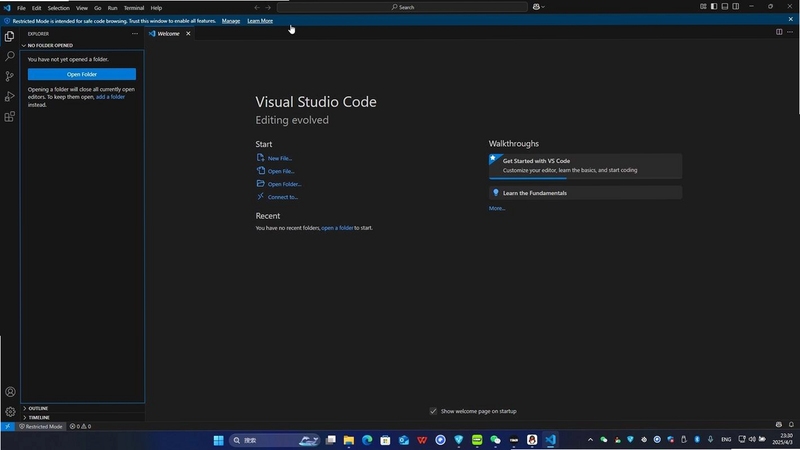Show hidden system tray icons chevron
The width and height of the screenshot is (800, 450).
click(590, 440)
